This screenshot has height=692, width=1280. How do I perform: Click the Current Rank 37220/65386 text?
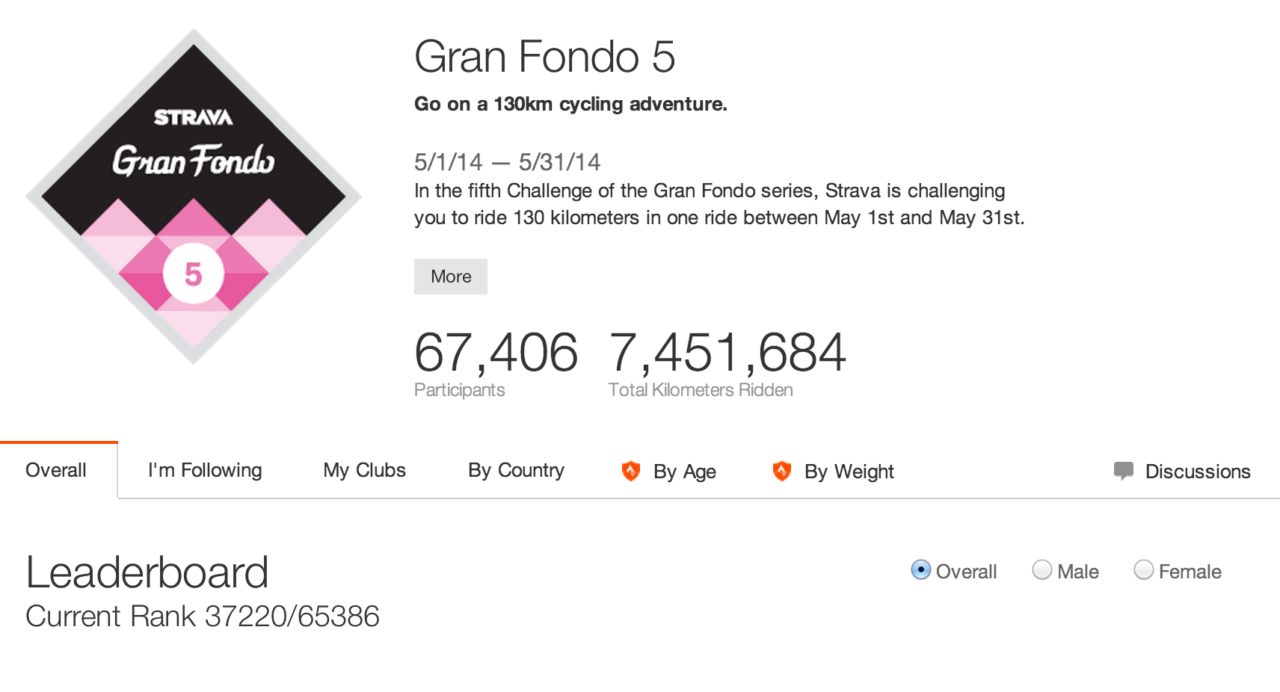point(203,616)
